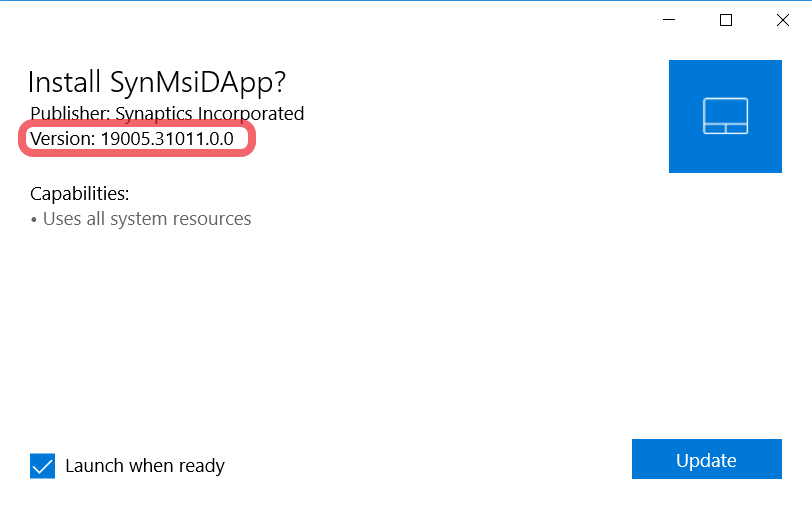812x516 pixels.
Task: Select the 'Install SynMsiDApp?' heading
Action: click(157, 82)
